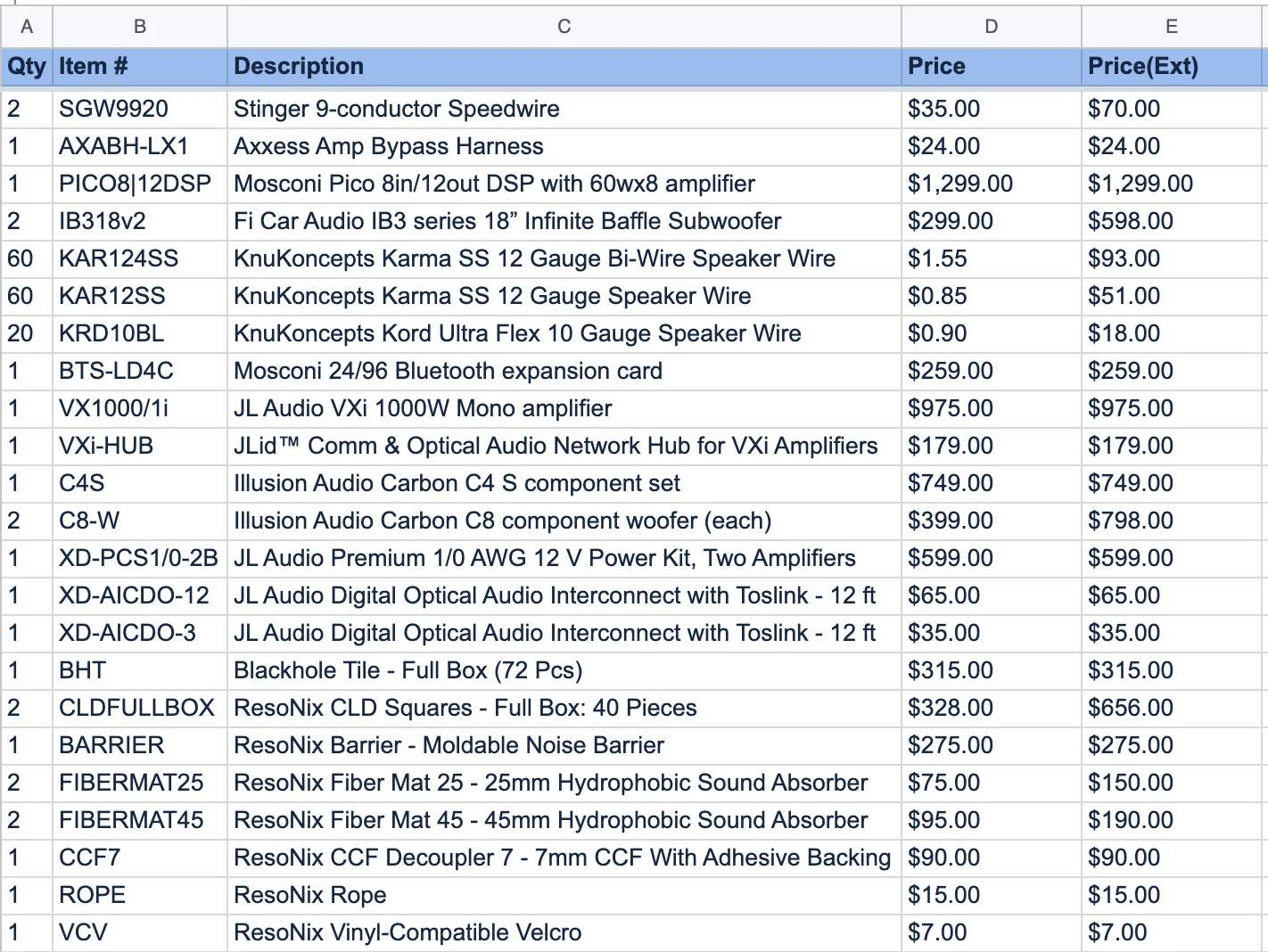The image size is (1268, 952).
Task: Select column C header
Action: pos(564,27)
